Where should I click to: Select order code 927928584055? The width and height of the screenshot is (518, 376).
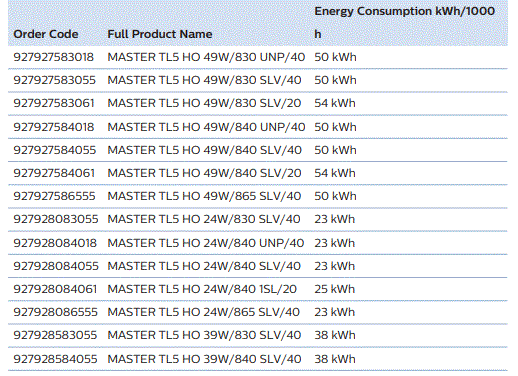[x=55, y=359]
